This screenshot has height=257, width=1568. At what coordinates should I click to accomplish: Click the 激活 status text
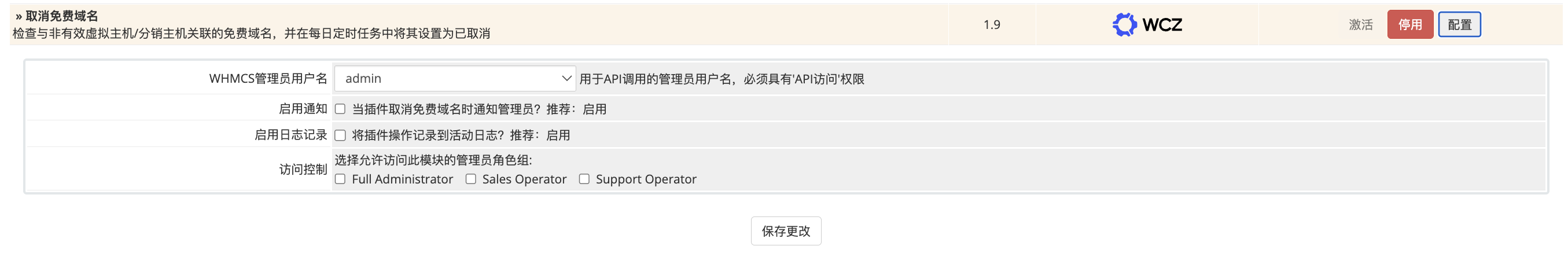(x=1360, y=25)
